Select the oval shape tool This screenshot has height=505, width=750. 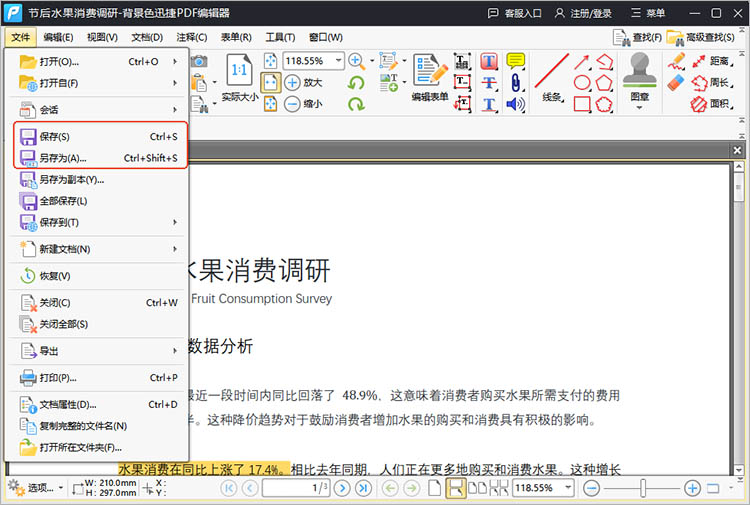[x=582, y=83]
